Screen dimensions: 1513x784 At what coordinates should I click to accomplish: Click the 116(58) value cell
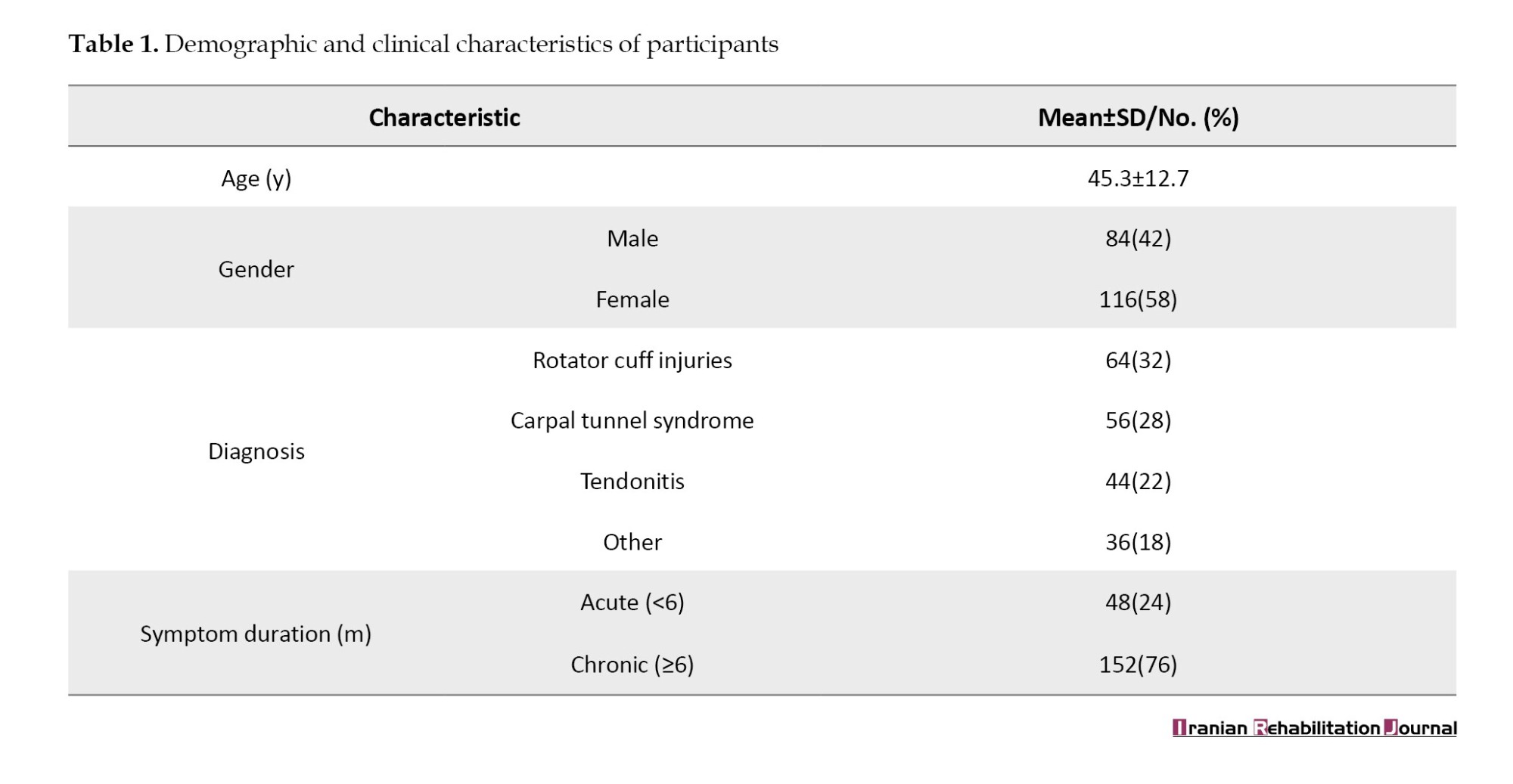(x=1138, y=299)
